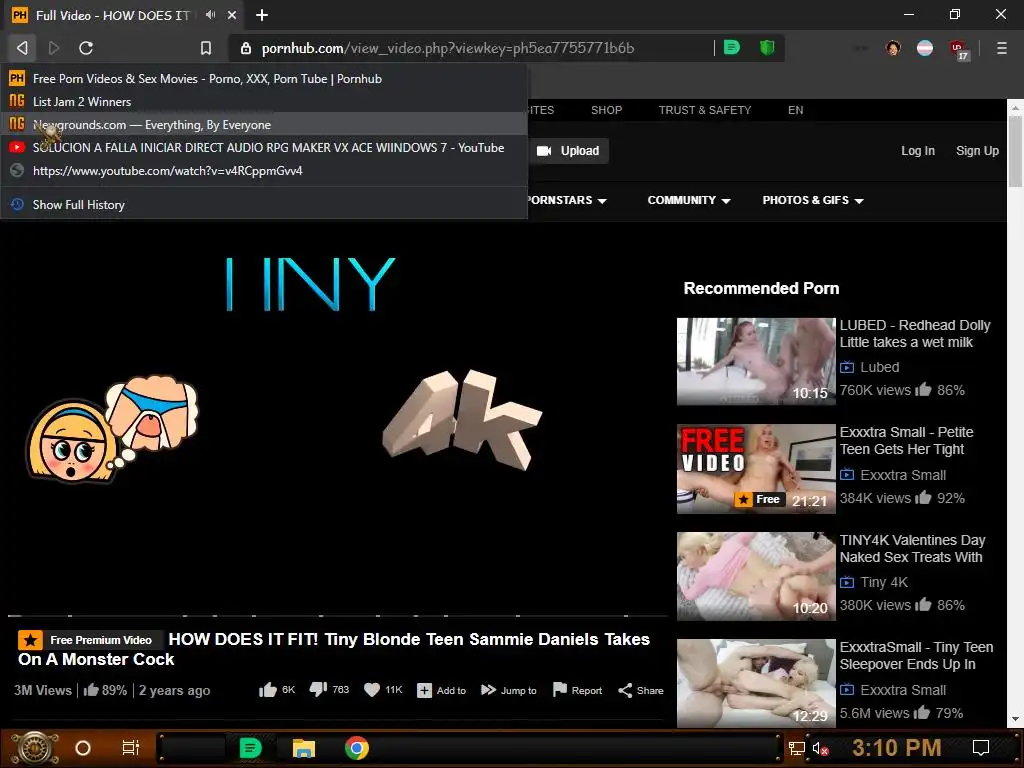Click Sign Up
Screen dimensions: 1024x768
[x=977, y=151]
